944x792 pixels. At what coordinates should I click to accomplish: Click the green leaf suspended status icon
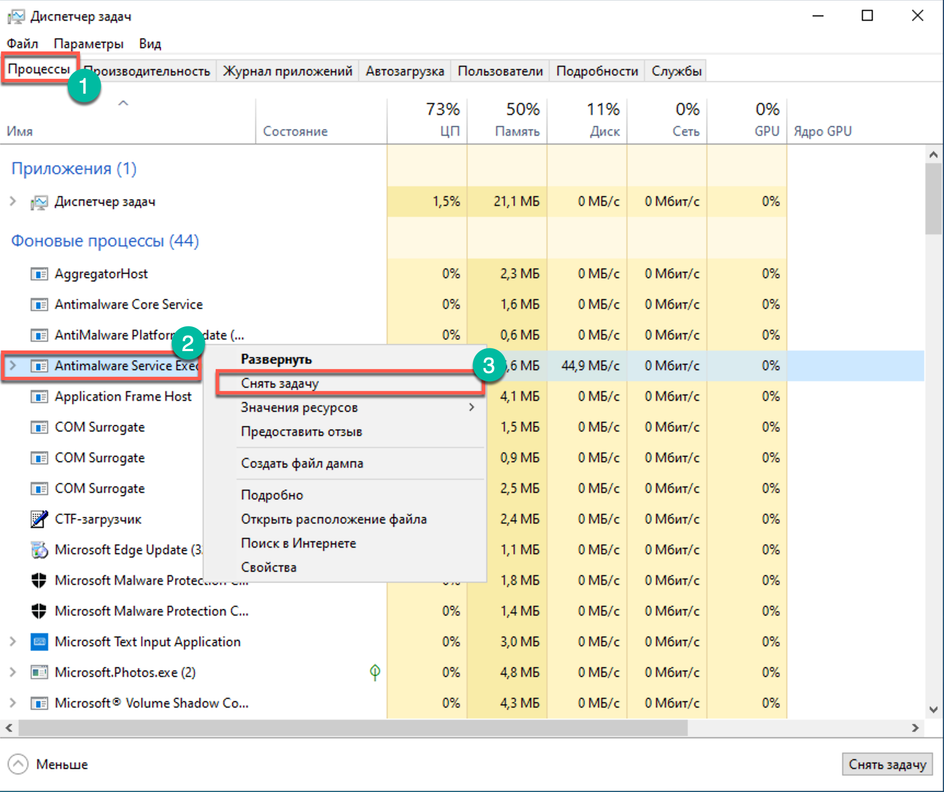pyautogui.click(x=375, y=672)
